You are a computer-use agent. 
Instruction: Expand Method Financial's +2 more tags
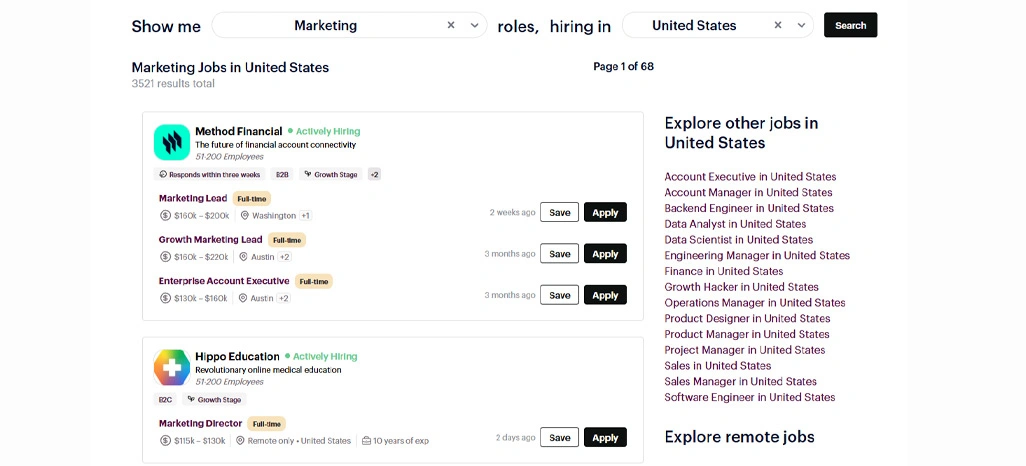[374, 175]
